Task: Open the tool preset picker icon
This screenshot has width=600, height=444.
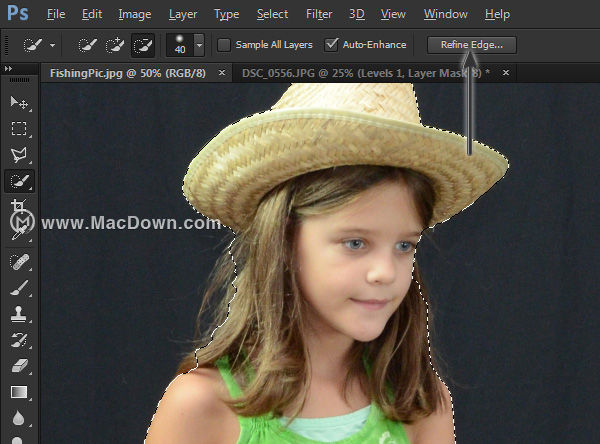Action: [33, 45]
